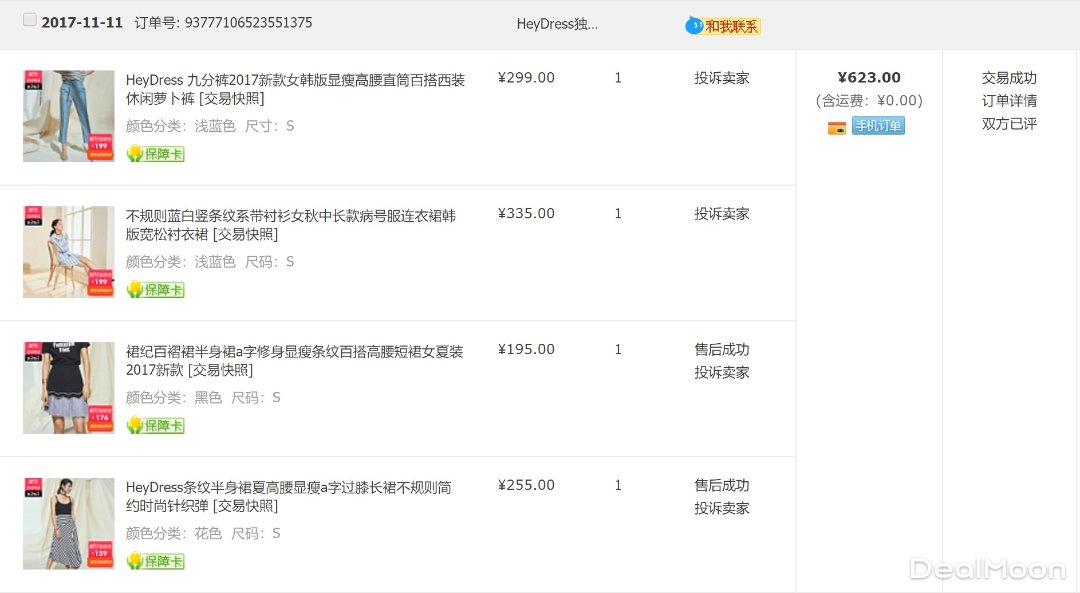Click 售后成功 for the ¥255.00 long skirt
Screen dimensions: 1080x593
(x=722, y=485)
